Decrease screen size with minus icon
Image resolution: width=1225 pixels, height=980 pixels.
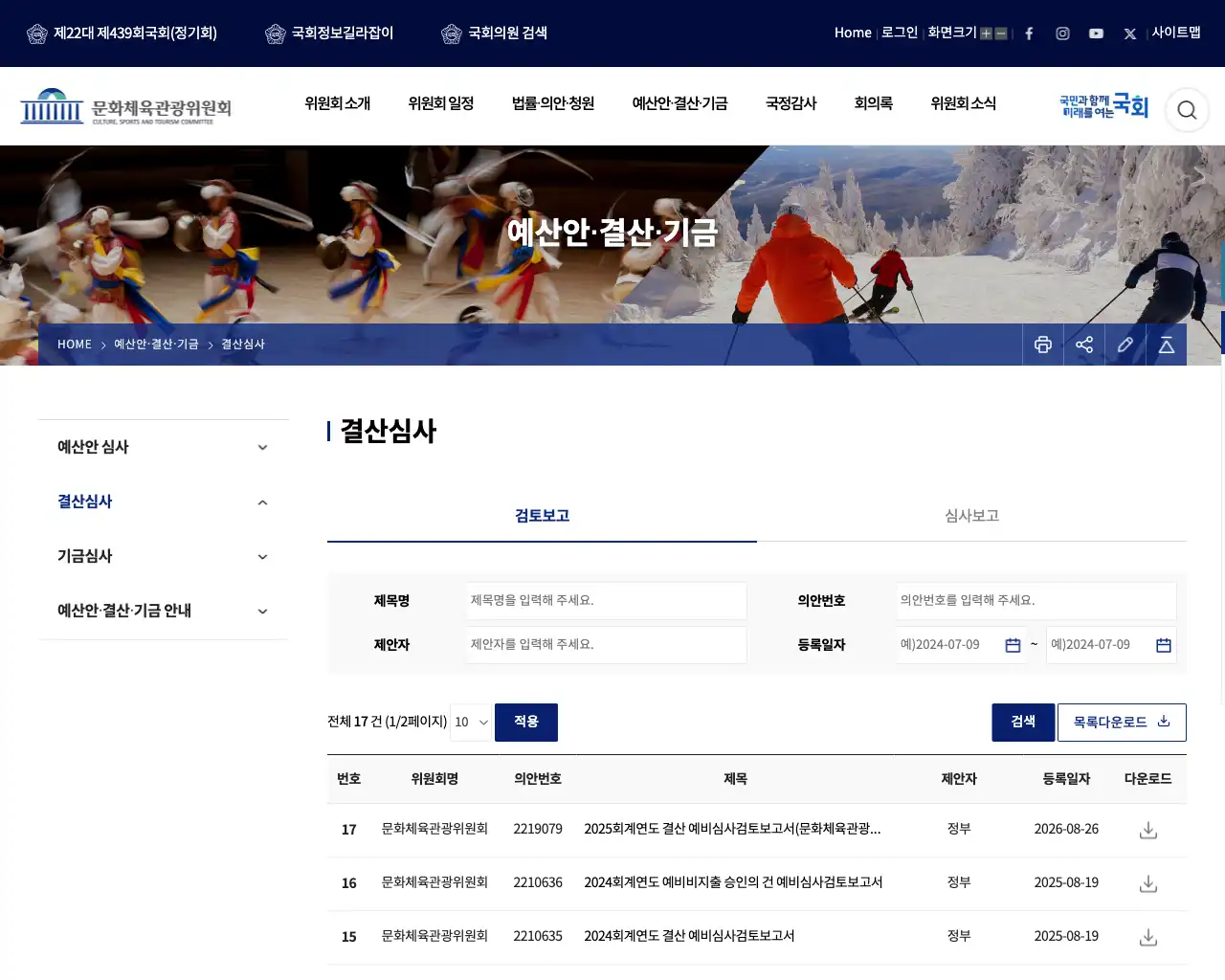tap(1001, 33)
